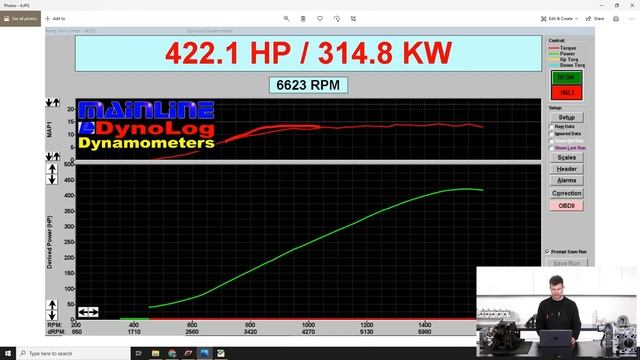Toggle the Ignored Data checkbox

pos(551,133)
